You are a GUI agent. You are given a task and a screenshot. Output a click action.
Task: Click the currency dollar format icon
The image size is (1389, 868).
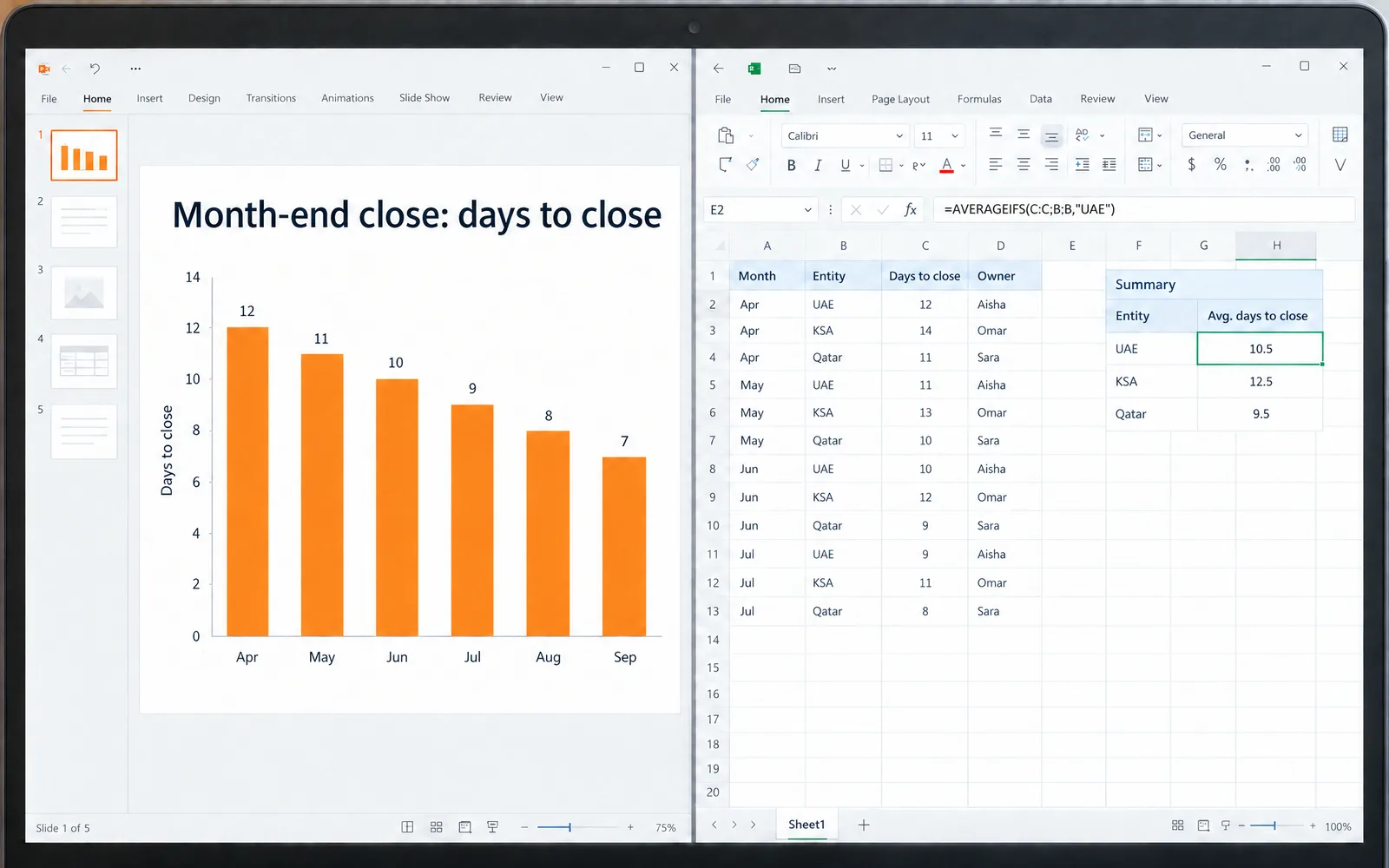click(x=1191, y=164)
